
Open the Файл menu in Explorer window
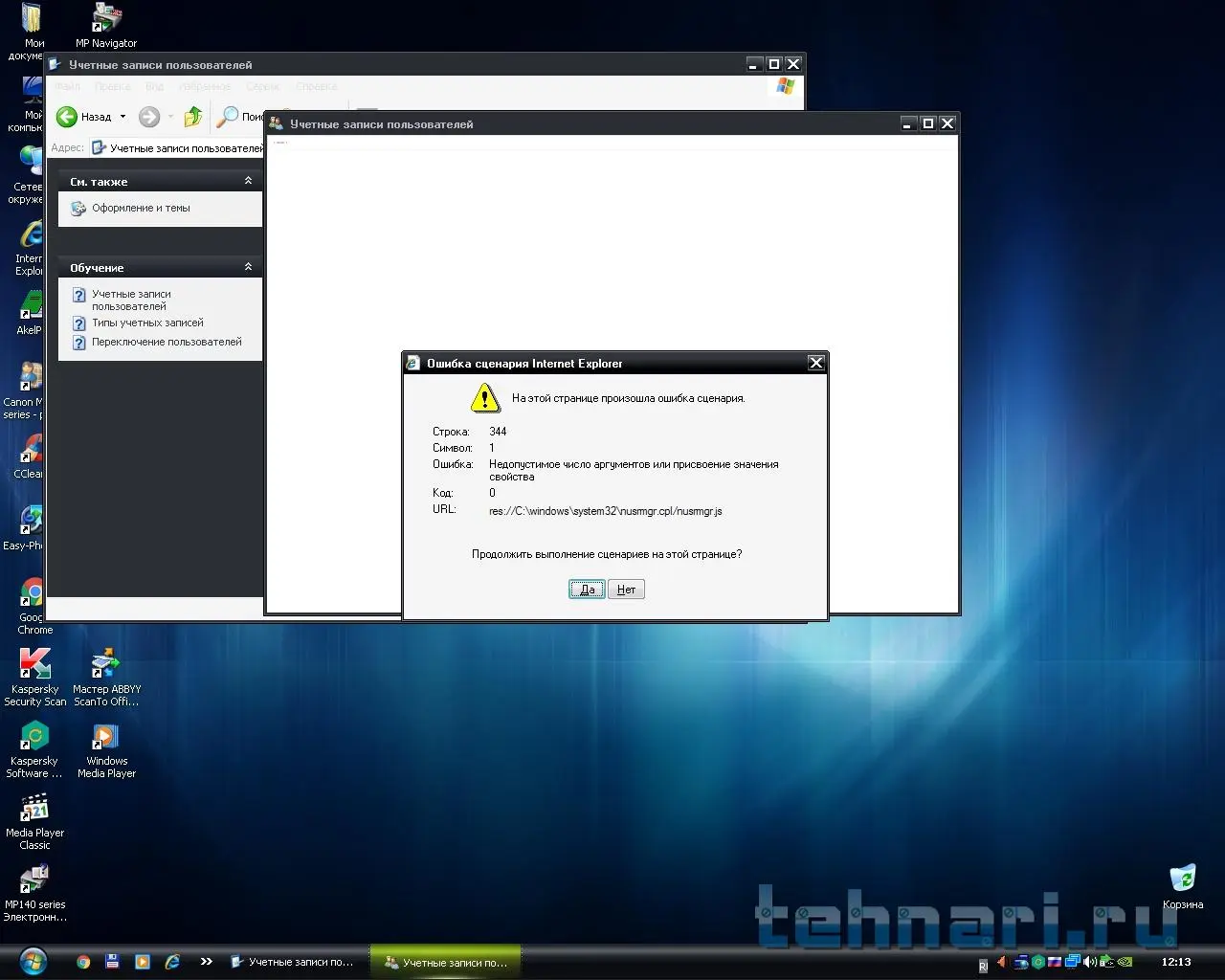67,86
